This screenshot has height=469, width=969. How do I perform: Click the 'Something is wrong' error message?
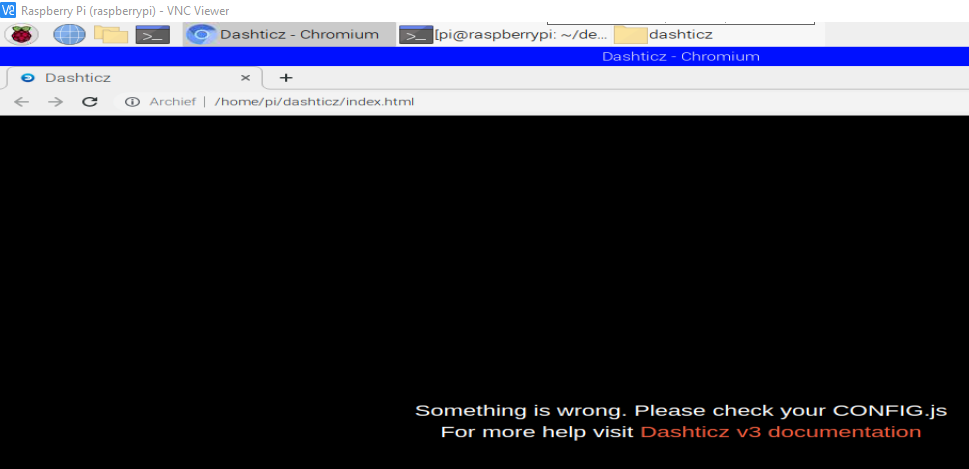pos(681,411)
